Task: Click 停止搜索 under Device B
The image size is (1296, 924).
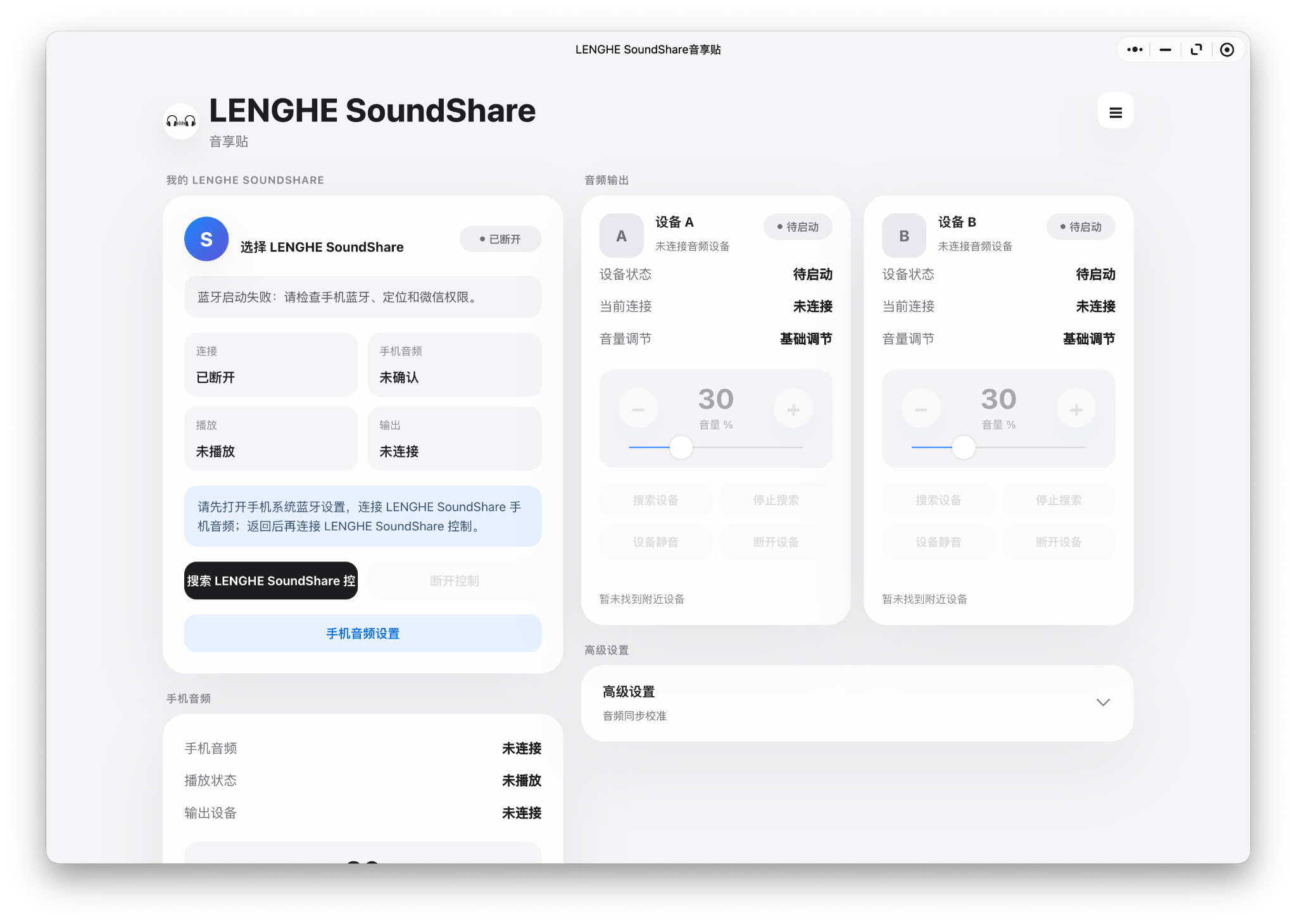Action: click(1059, 500)
